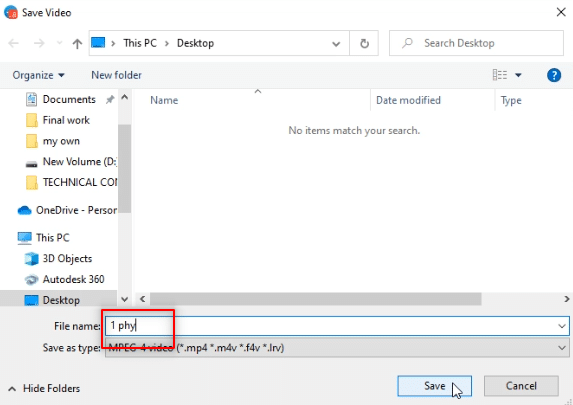Expand the recent locations dropdown arrow
The width and height of the screenshot is (573, 405).
pos(60,43)
